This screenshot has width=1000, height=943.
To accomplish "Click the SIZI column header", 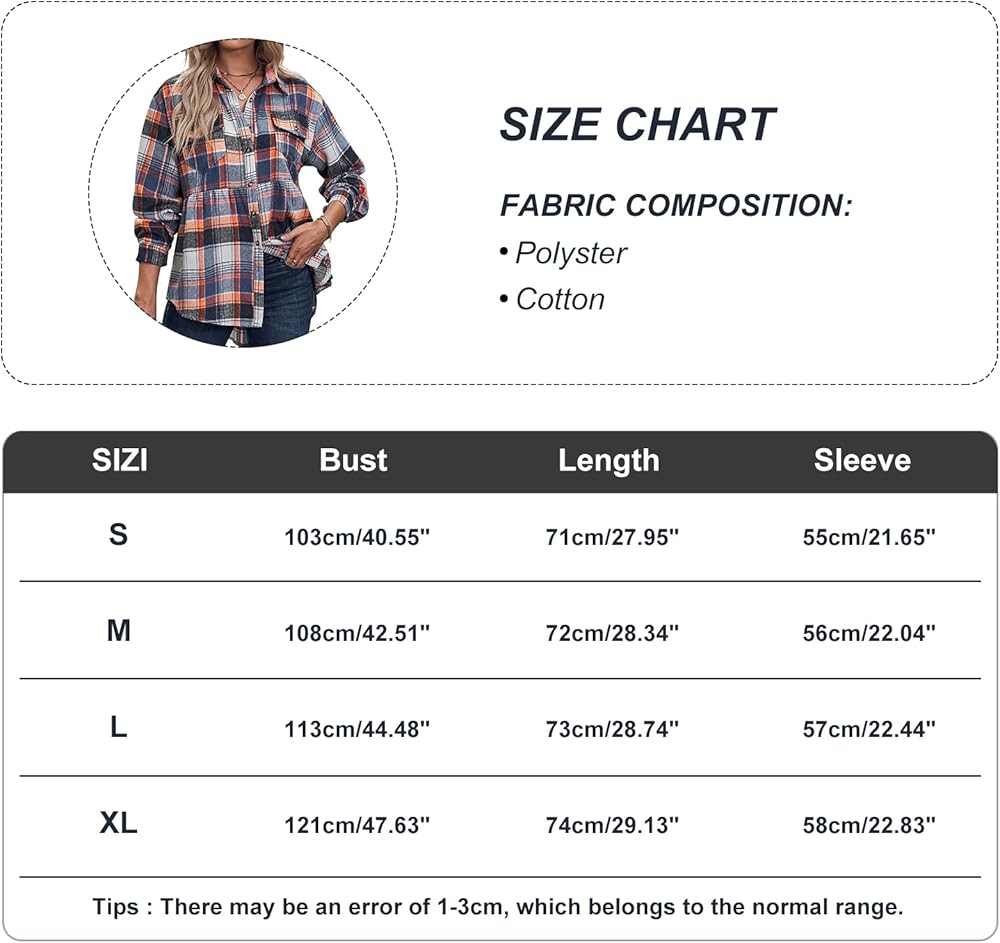I will pyautogui.click(x=120, y=460).
